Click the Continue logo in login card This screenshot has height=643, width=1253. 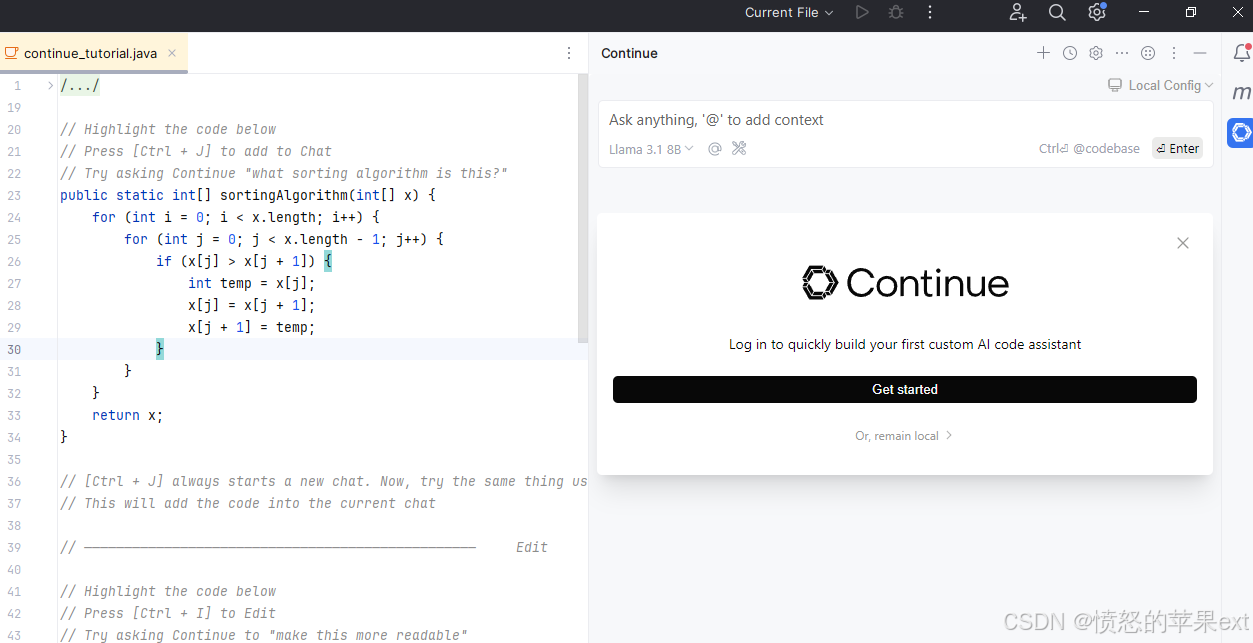[905, 283]
